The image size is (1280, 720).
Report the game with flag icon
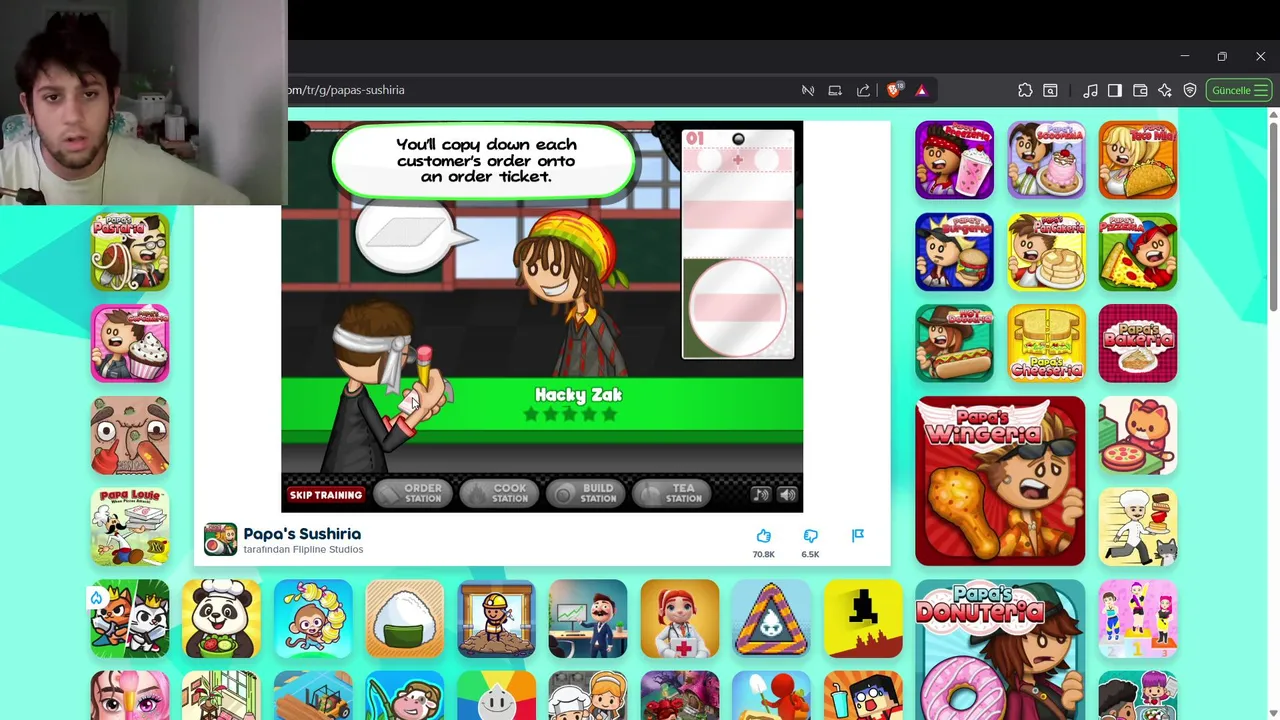[857, 536]
